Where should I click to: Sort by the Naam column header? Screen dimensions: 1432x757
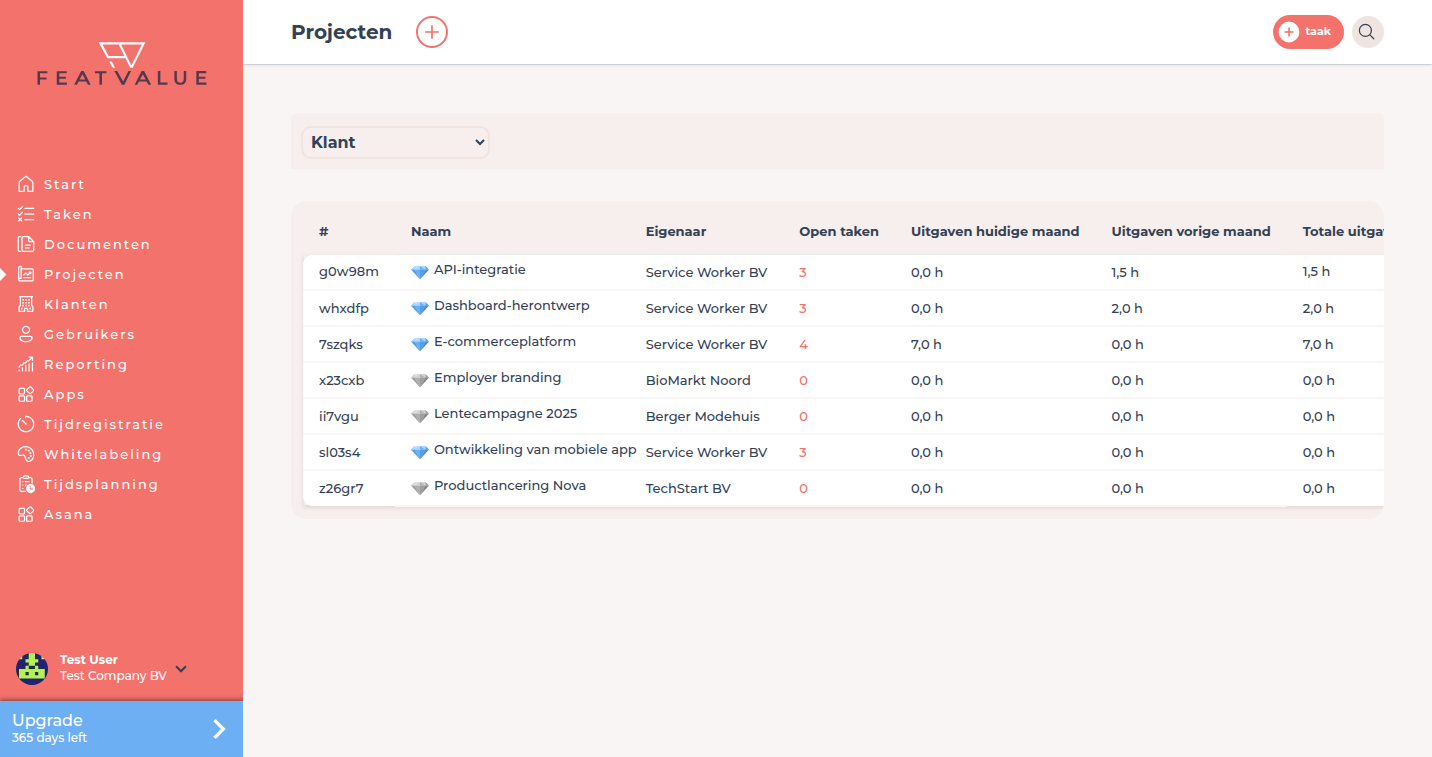point(431,232)
